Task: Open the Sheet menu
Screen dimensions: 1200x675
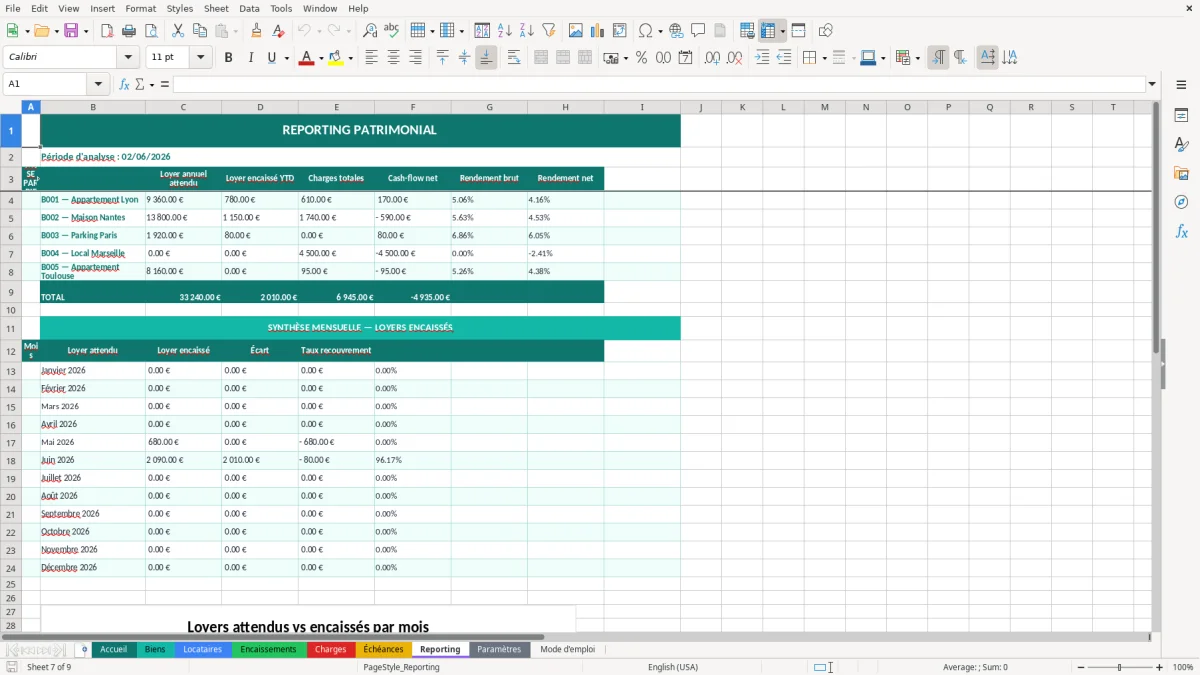Action: click(216, 8)
